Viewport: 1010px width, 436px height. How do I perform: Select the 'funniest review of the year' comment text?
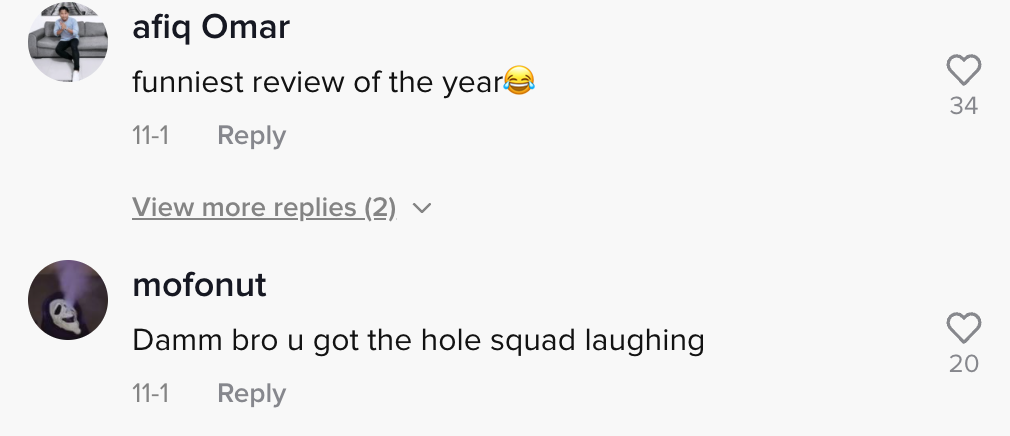pos(316,82)
